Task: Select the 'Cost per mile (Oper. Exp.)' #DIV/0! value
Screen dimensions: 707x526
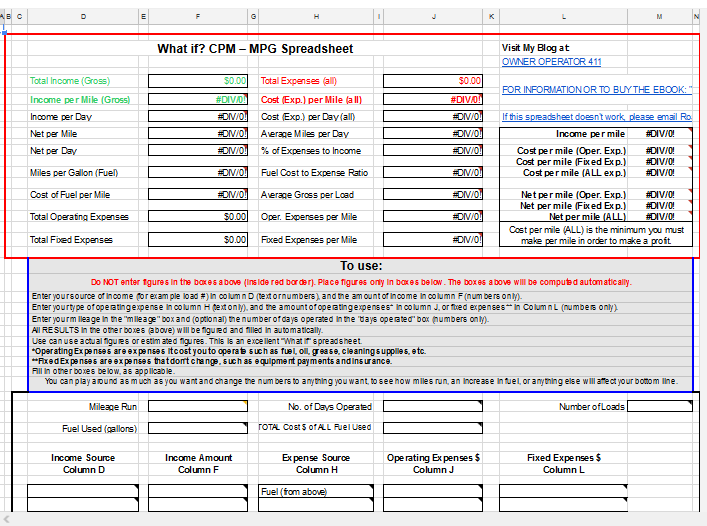Action: click(660, 151)
